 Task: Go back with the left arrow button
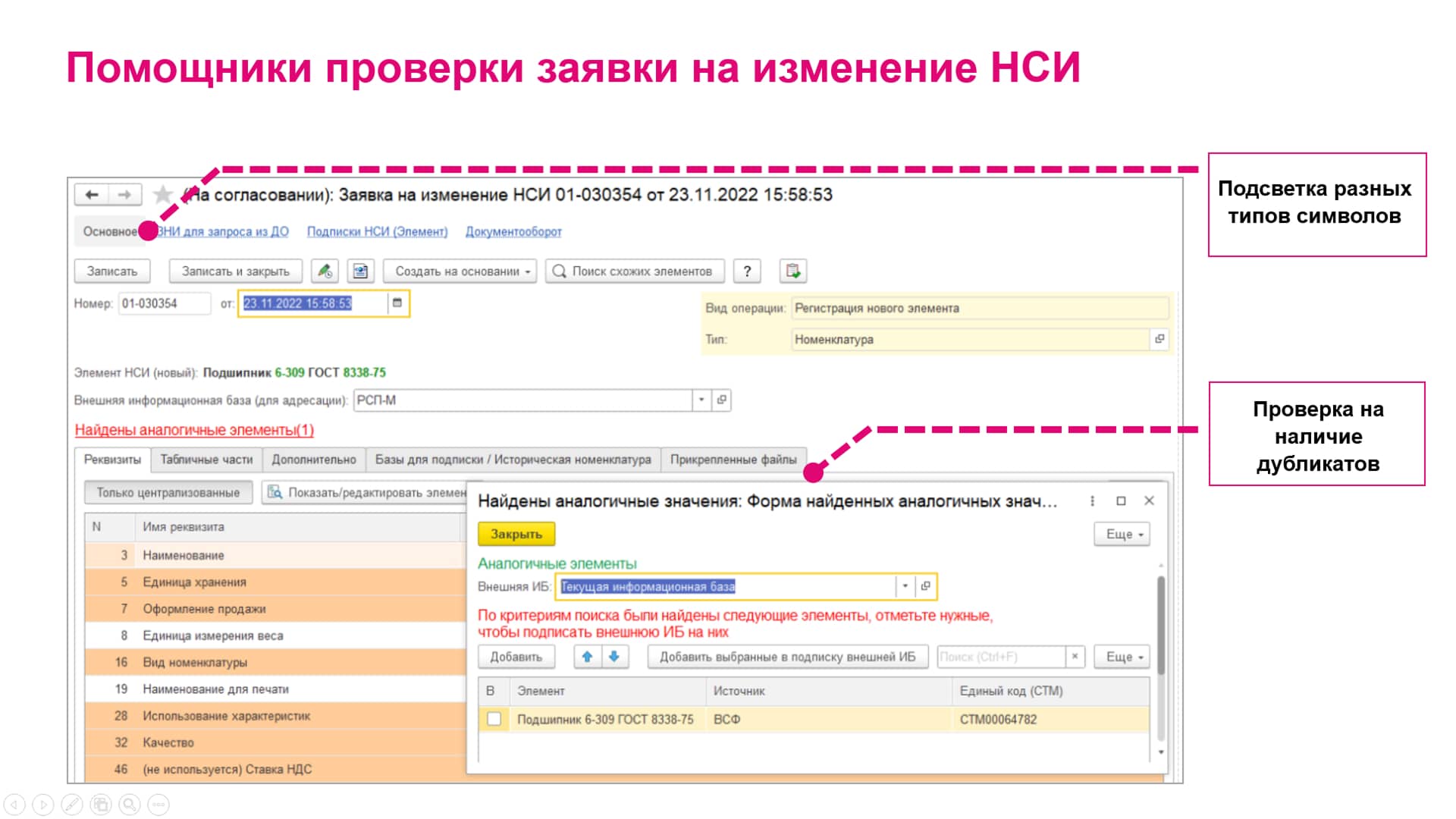(92, 195)
